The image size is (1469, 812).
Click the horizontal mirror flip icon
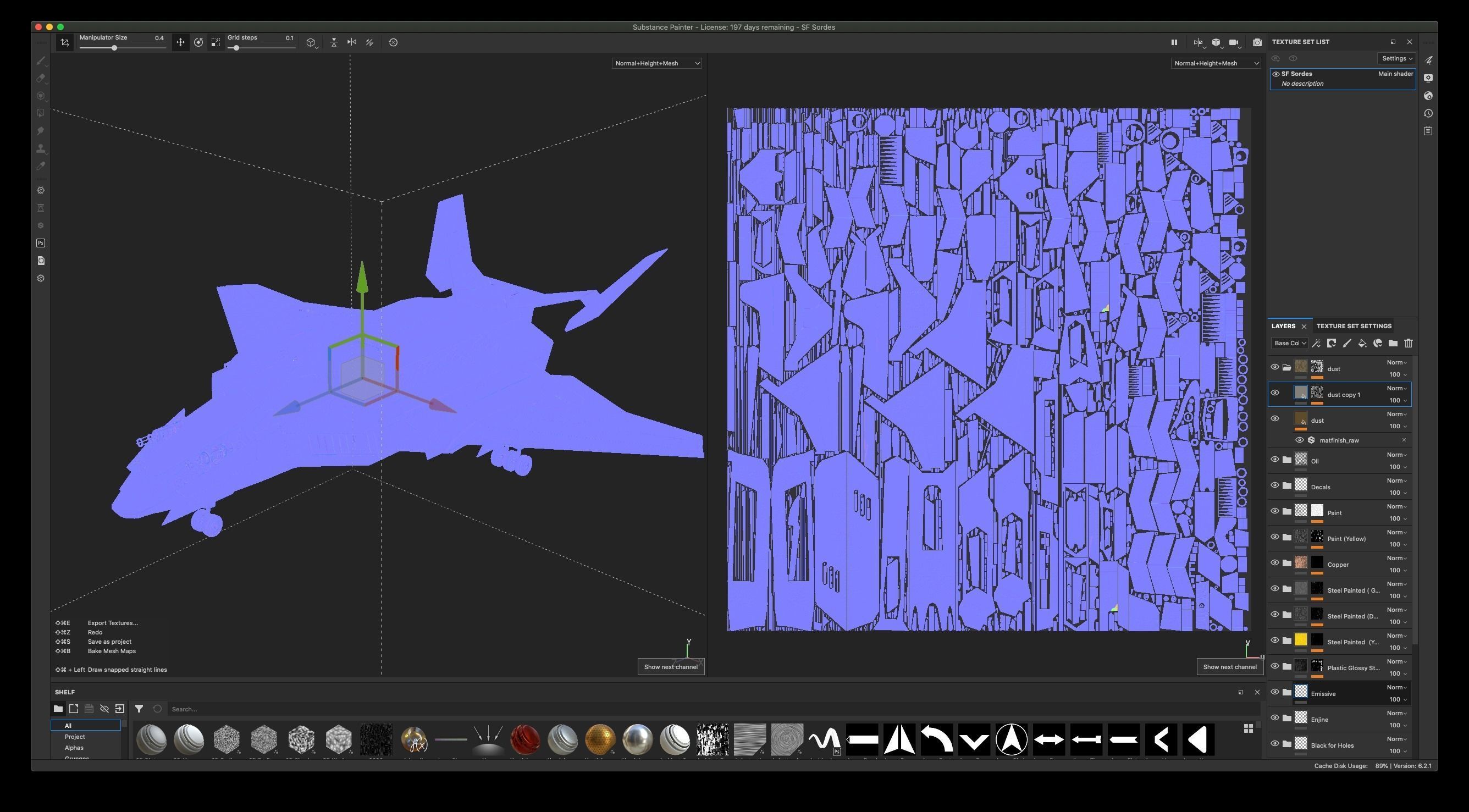pyautogui.click(x=352, y=42)
